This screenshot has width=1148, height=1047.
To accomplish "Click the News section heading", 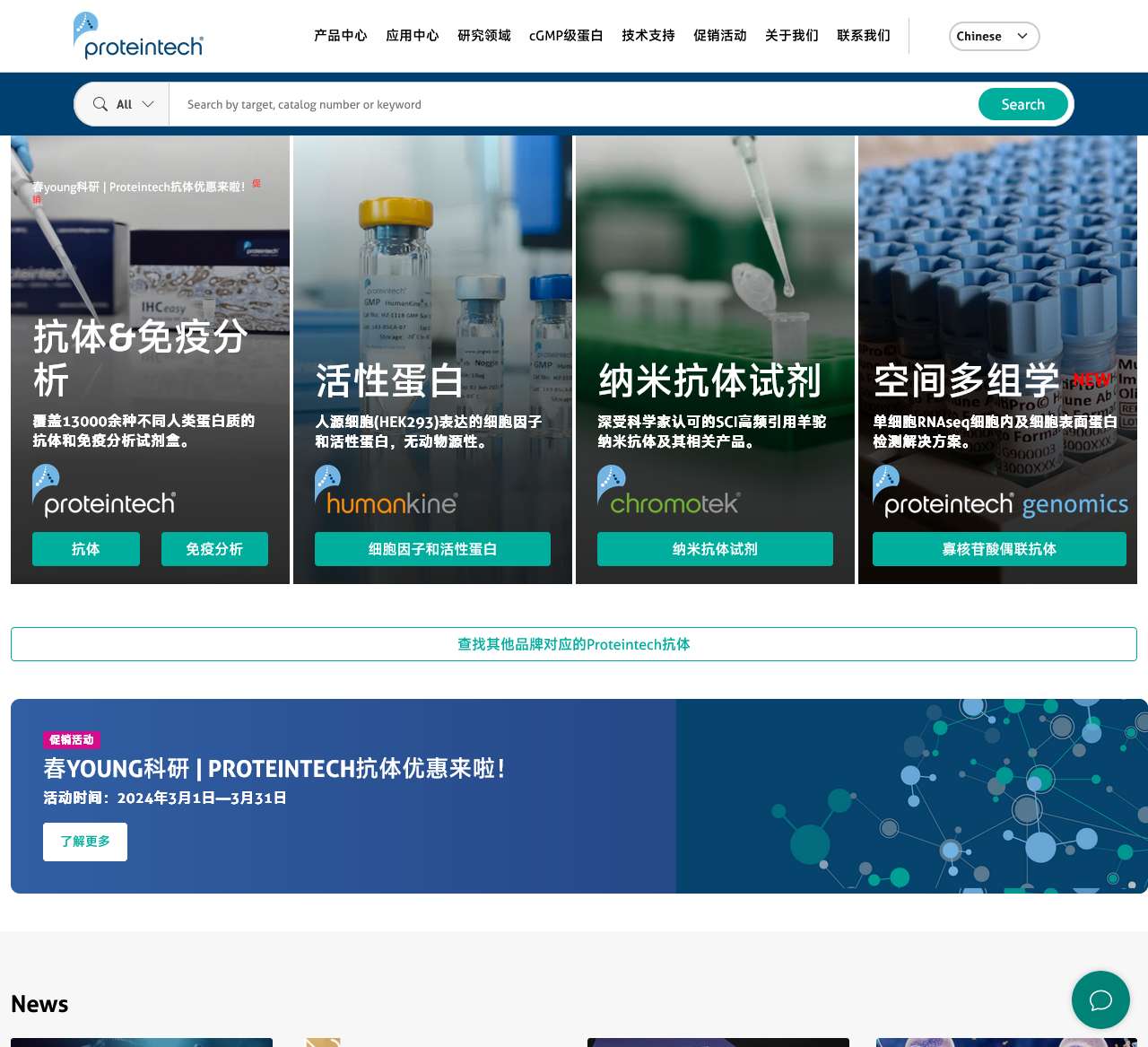I will click(39, 1004).
